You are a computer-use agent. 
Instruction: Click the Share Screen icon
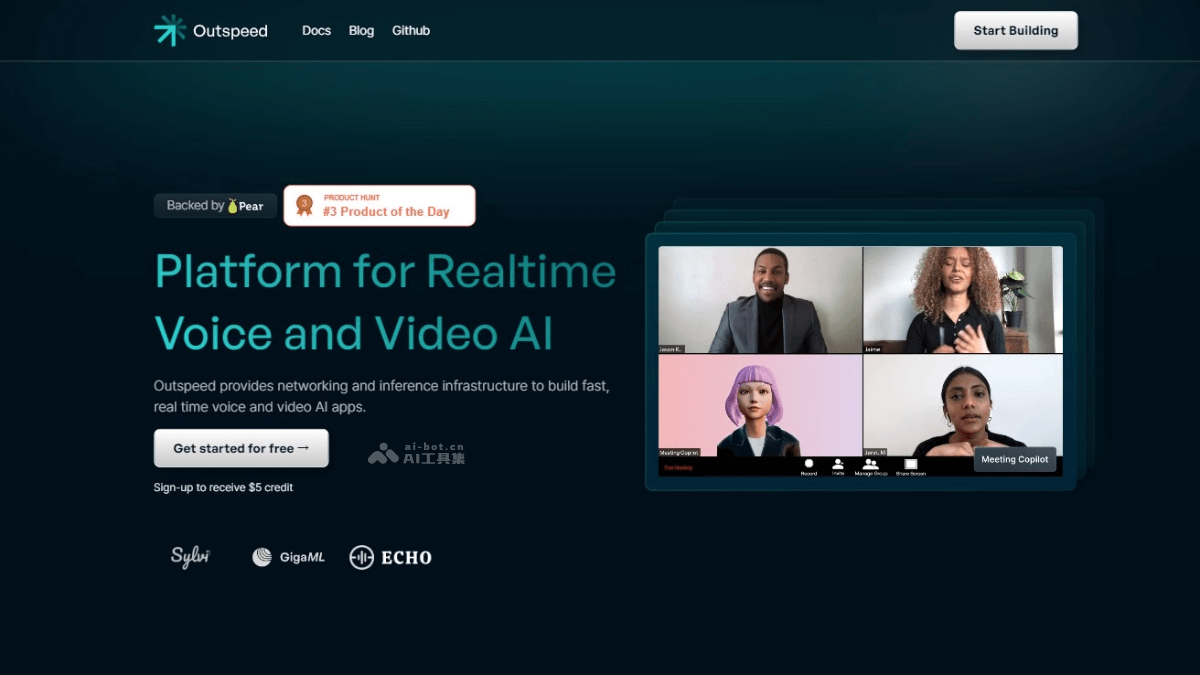910,464
